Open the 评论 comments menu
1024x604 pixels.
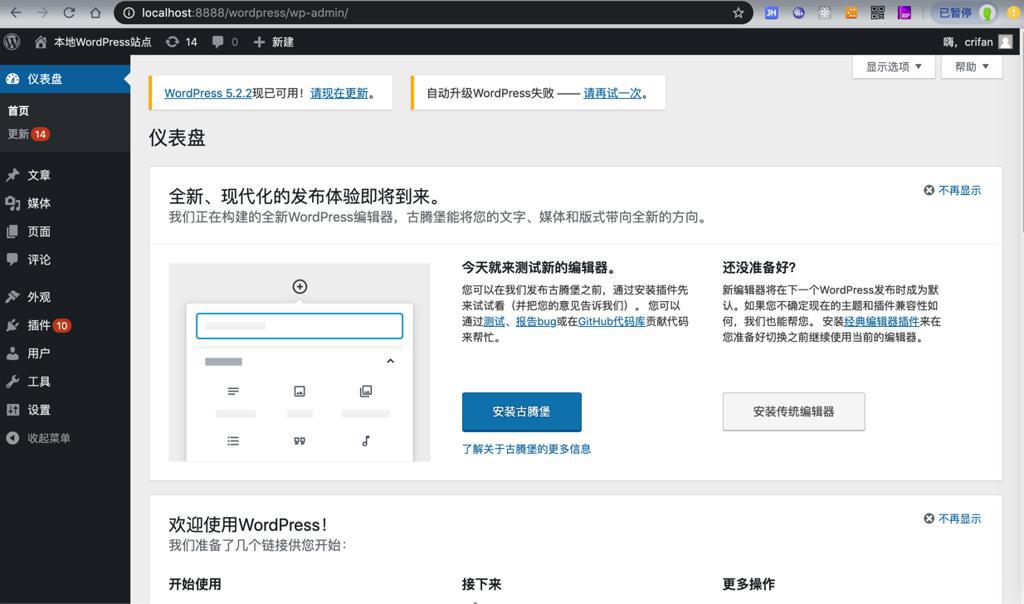[65, 259]
